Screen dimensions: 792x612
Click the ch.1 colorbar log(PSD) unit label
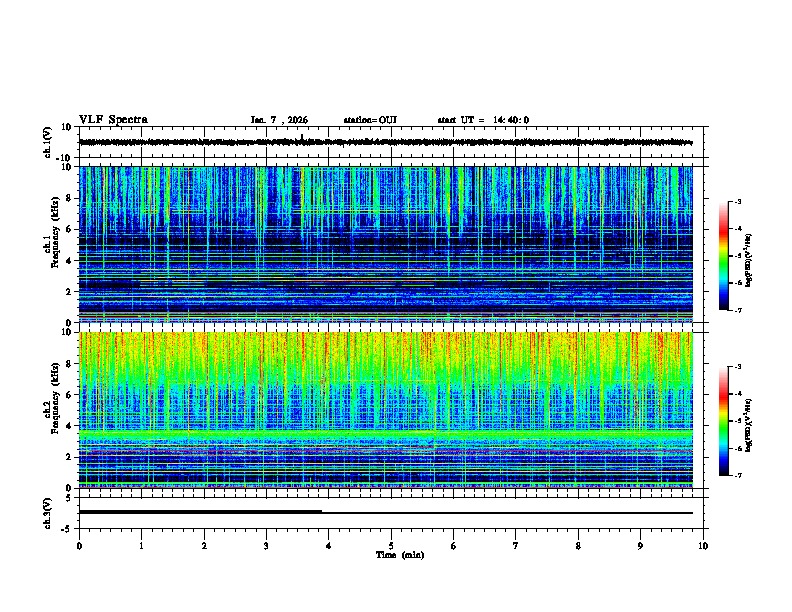pos(749,260)
